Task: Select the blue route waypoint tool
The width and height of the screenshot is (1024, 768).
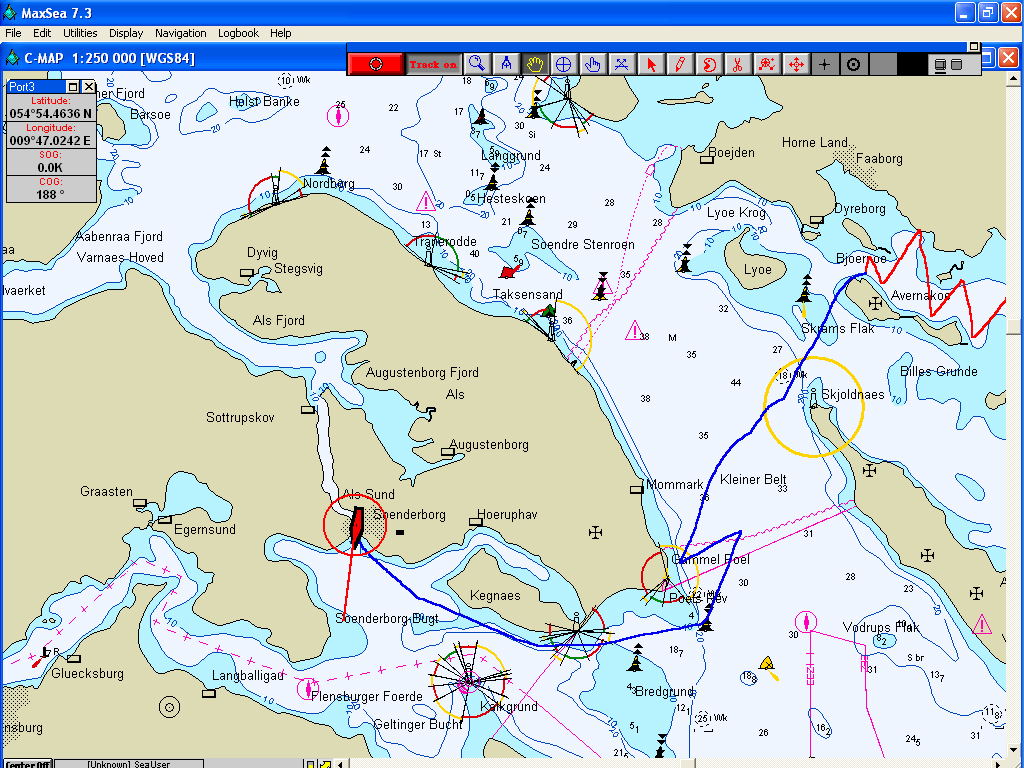Action: click(x=621, y=64)
